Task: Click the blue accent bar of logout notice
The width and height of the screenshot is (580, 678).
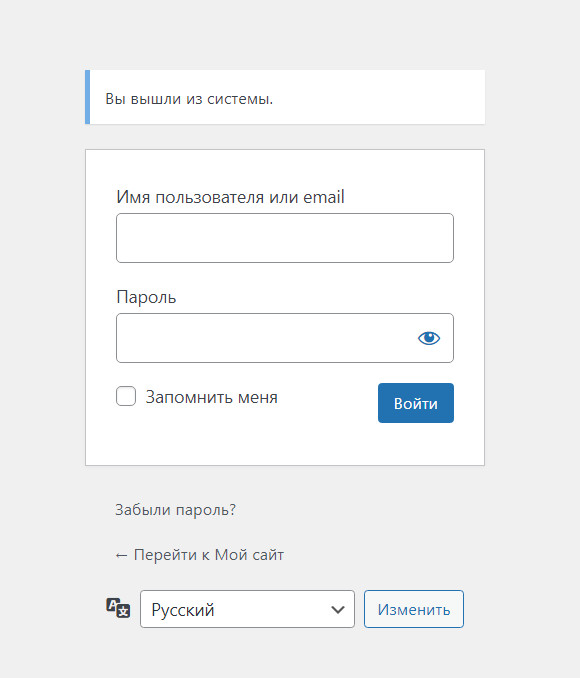Action: [87, 97]
